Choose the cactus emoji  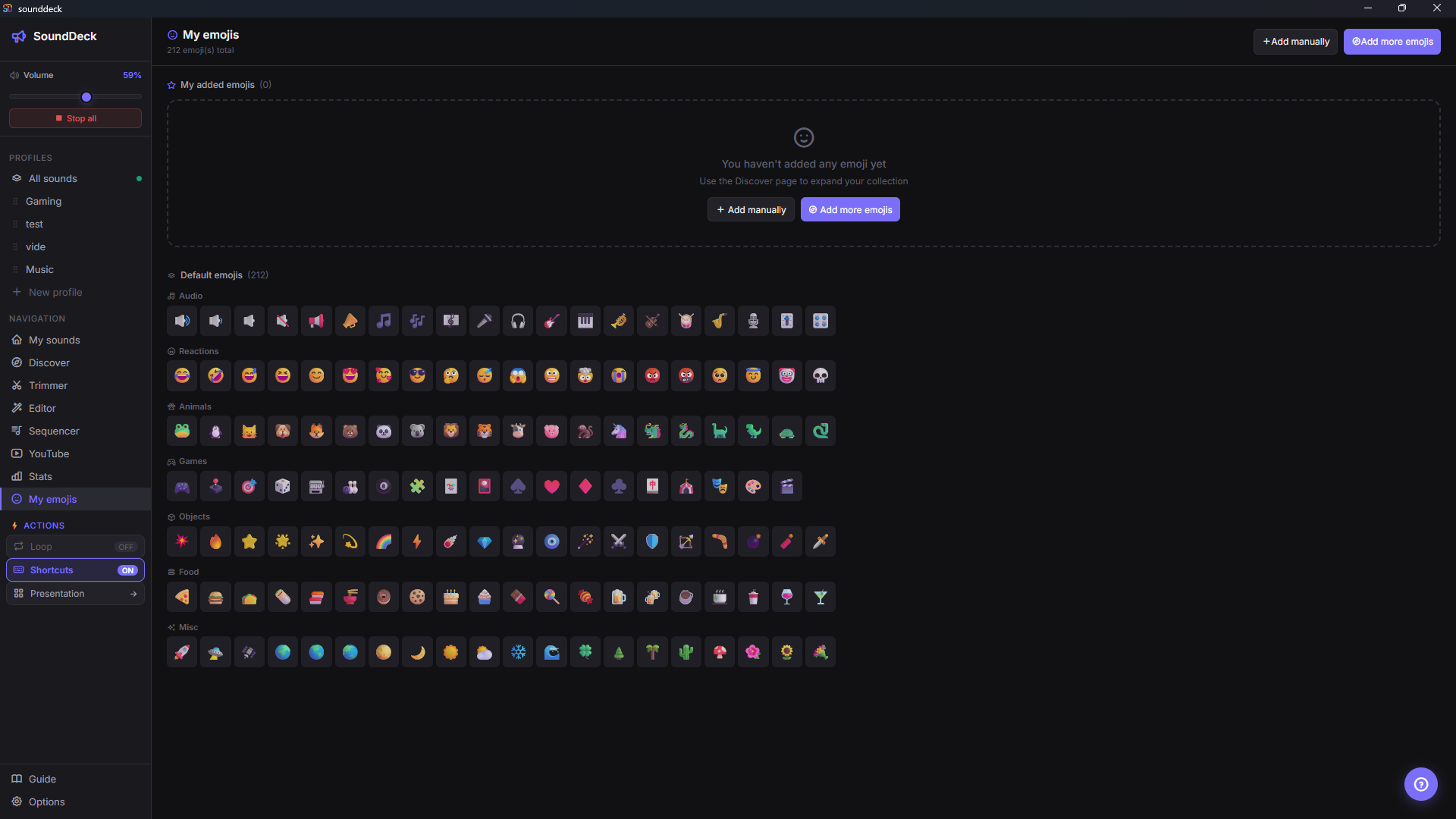pyautogui.click(x=686, y=652)
